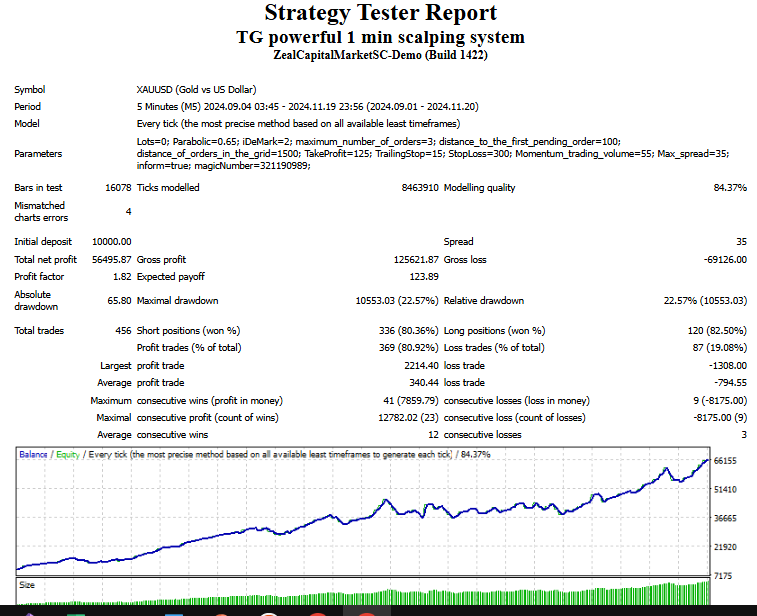This screenshot has width=757, height=616.
Task: Select Total net profit value 56495.87
Action: point(112,260)
